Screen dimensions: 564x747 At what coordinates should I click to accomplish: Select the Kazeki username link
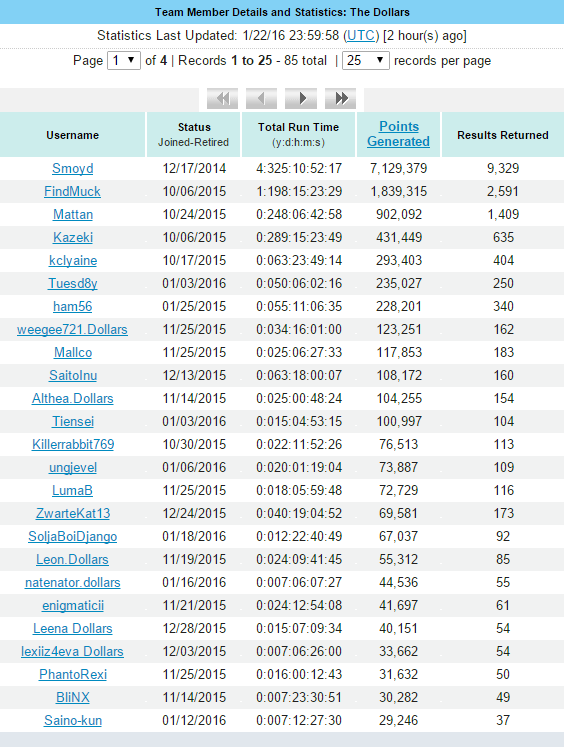coord(73,238)
